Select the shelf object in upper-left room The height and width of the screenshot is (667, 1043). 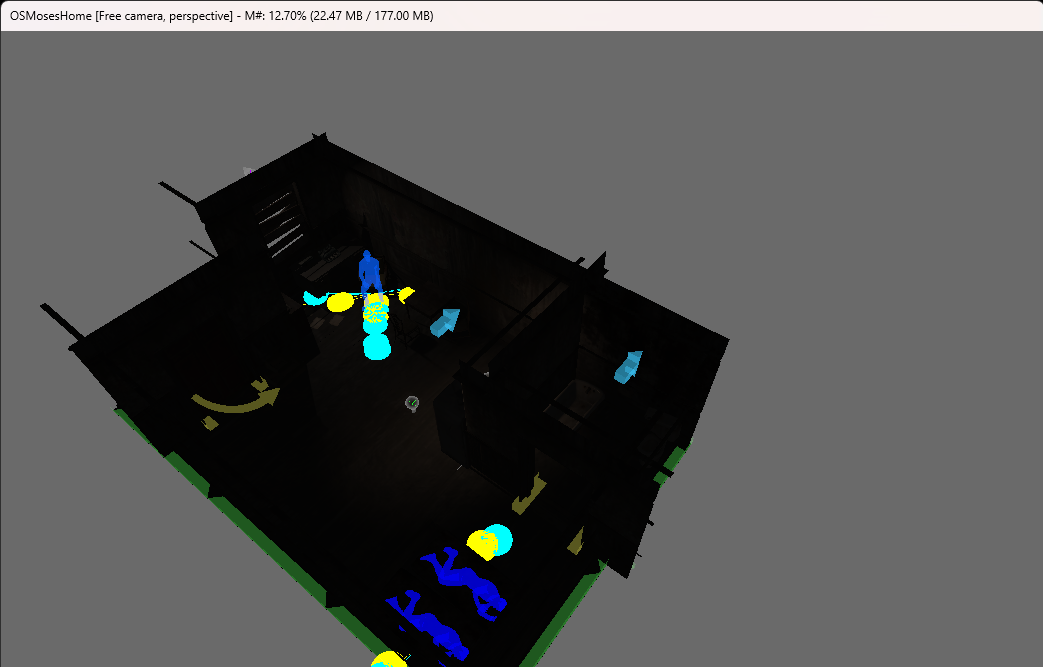[279, 221]
